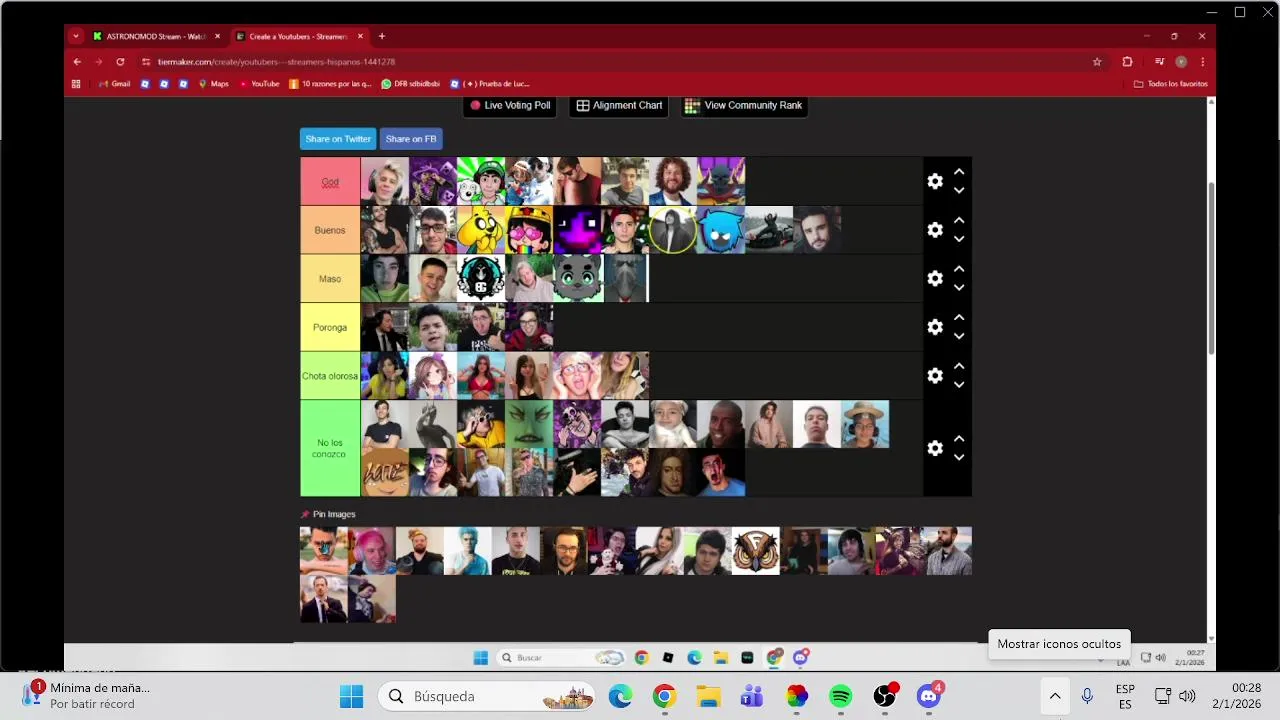The height and width of the screenshot is (720, 1280).
Task: Open Chrome's three-dot menu
Action: (1201, 62)
